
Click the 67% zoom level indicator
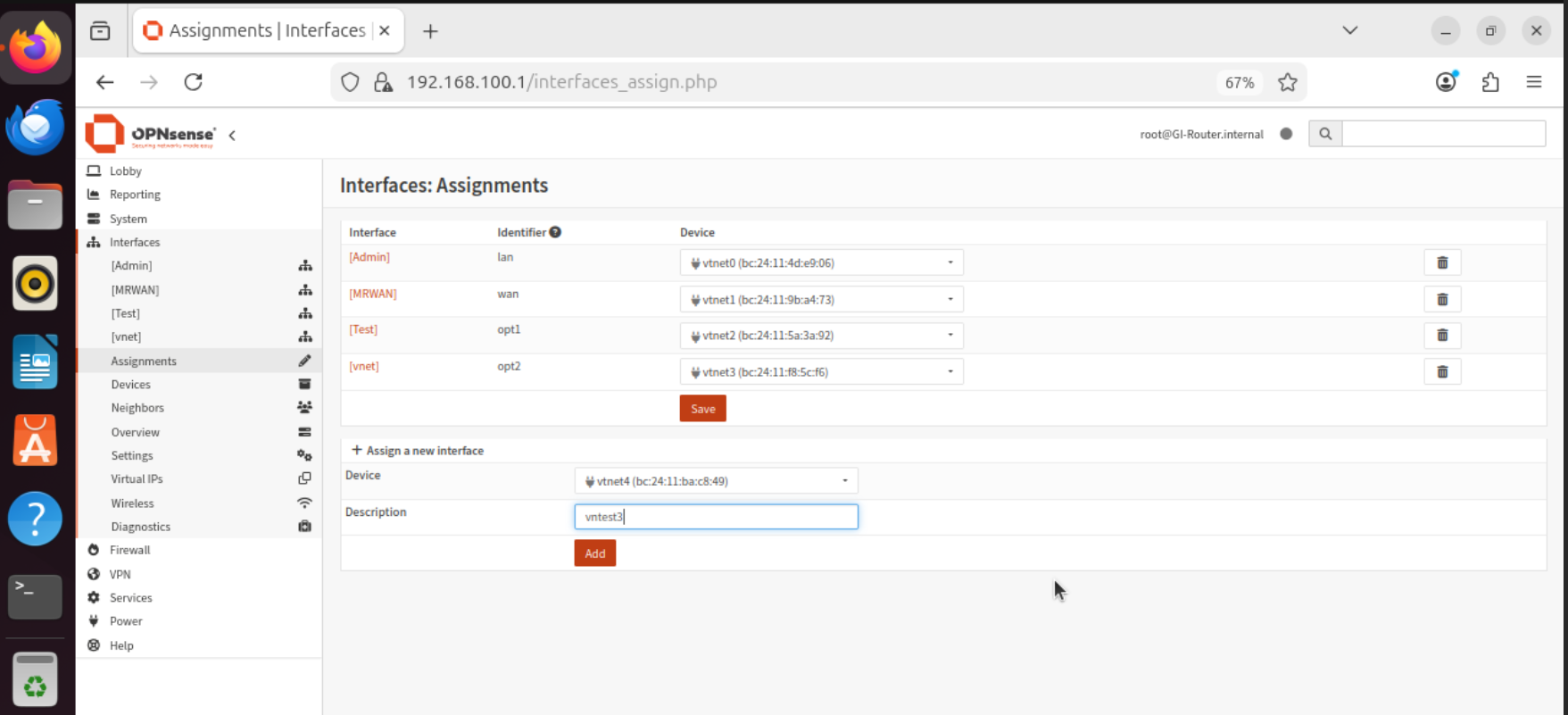point(1239,83)
